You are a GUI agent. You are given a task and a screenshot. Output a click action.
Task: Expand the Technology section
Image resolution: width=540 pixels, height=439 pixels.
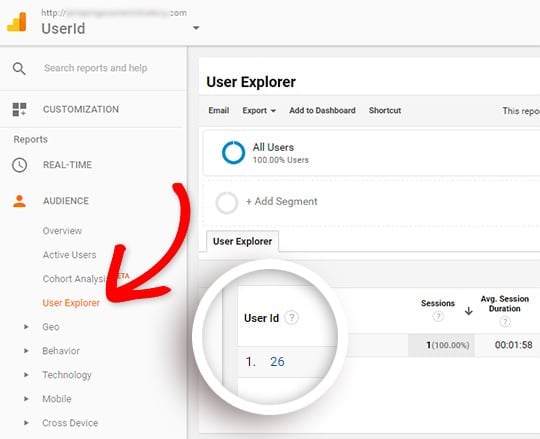pyautogui.click(x=26, y=375)
